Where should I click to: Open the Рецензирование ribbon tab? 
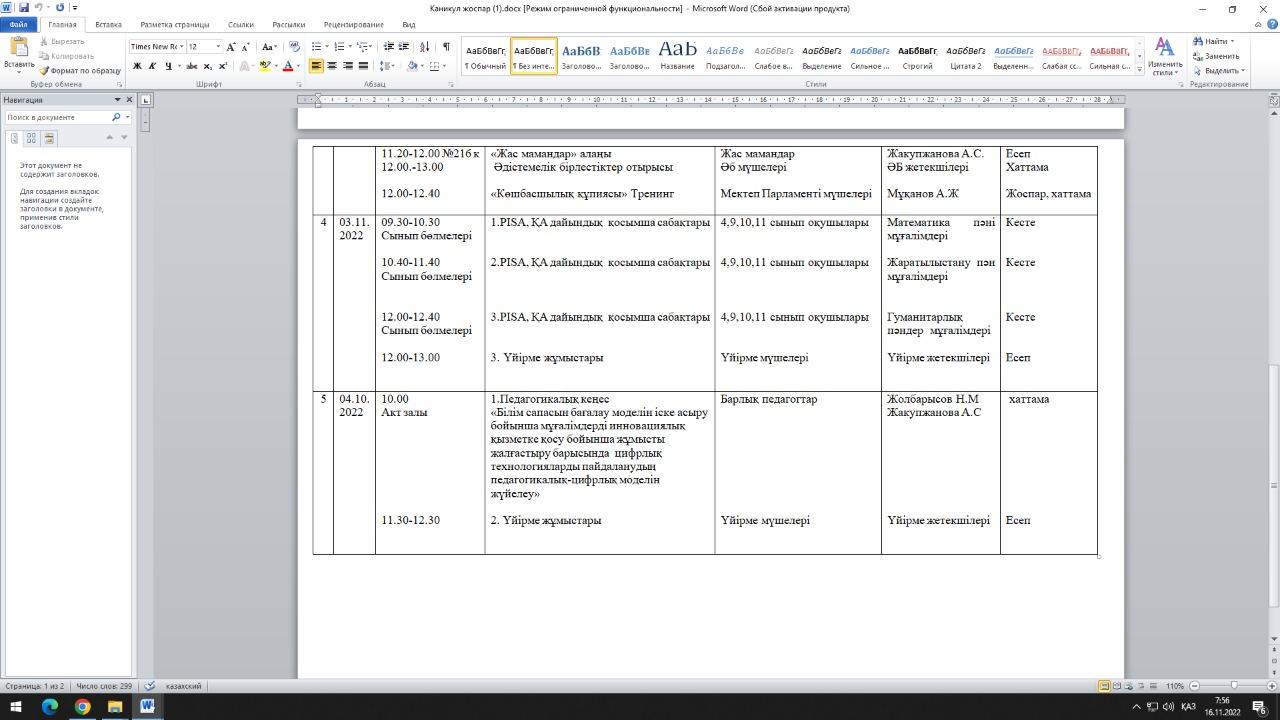pos(353,24)
